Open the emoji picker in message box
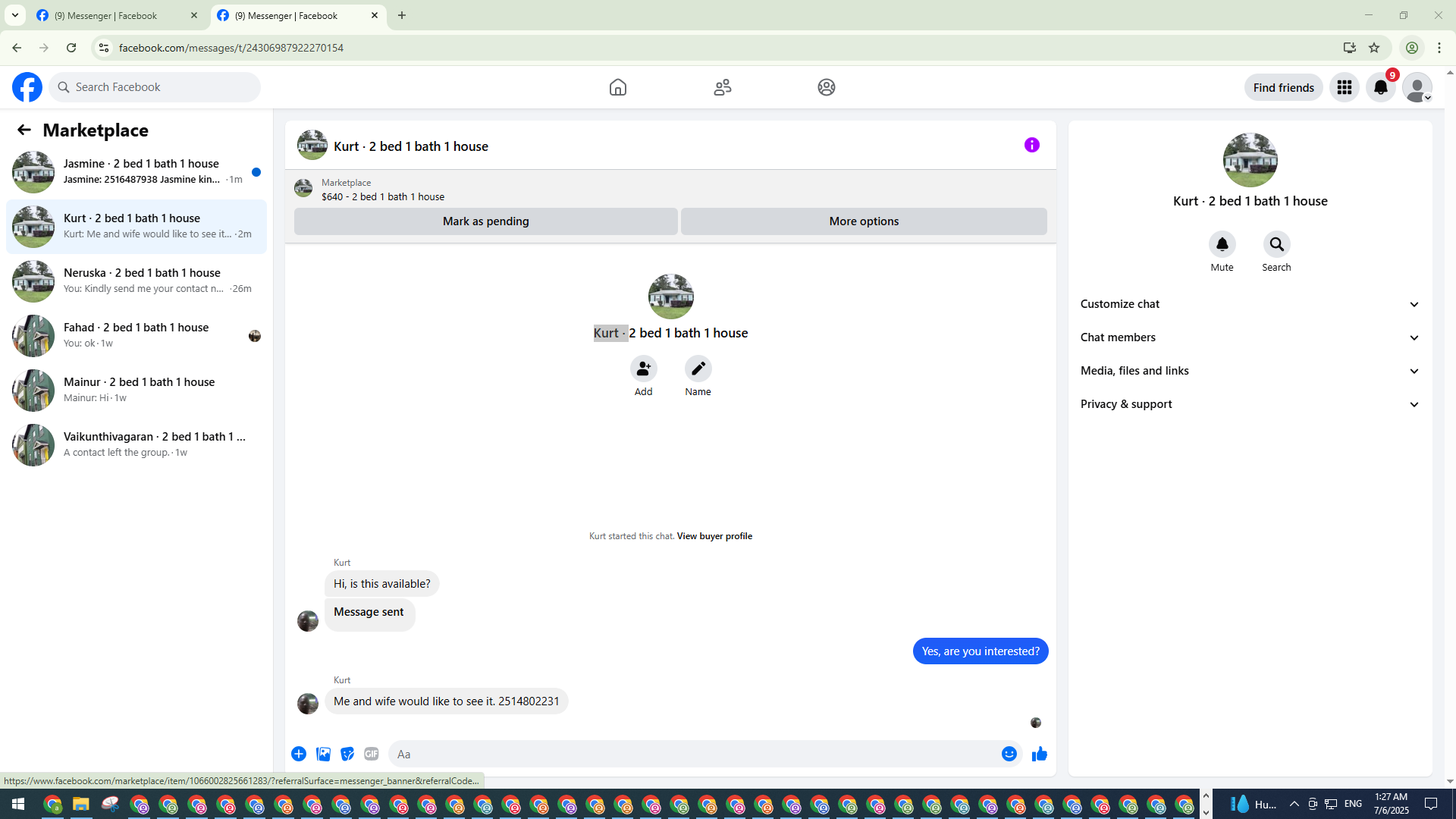1456x819 pixels. point(1009,754)
